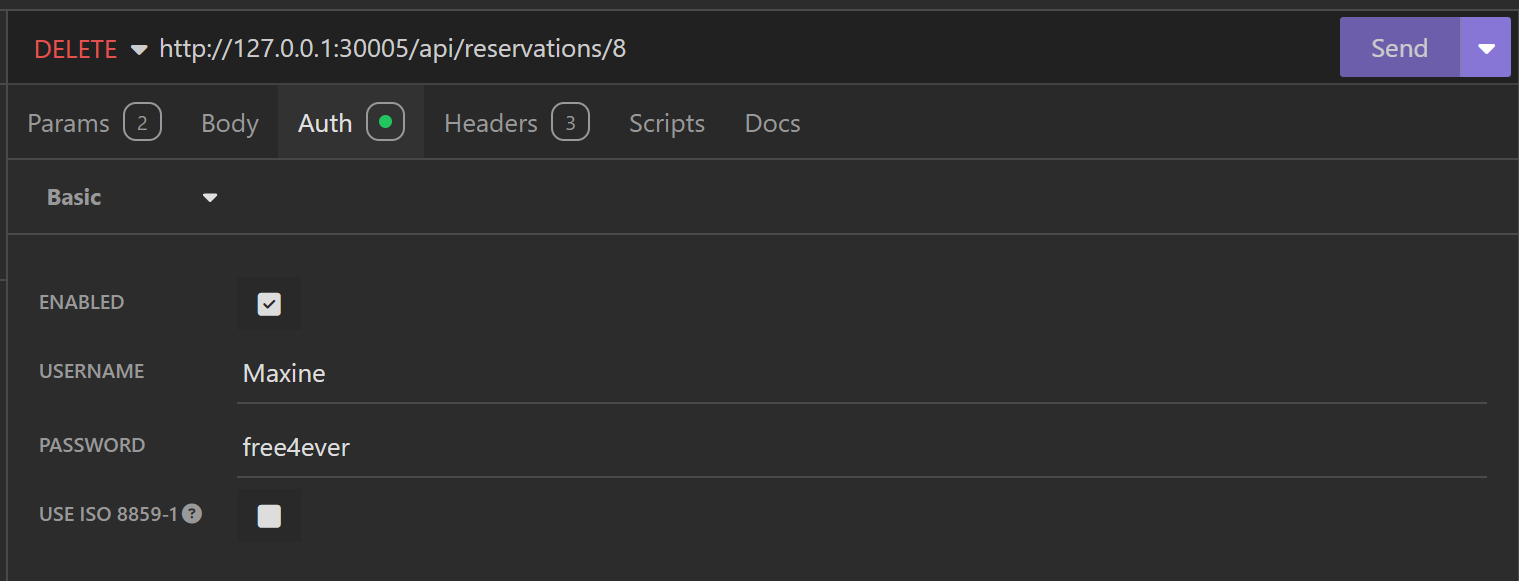Enable the USE ISO 8859-1 checkbox
This screenshot has height=581, width=1519.
pos(269,516)
